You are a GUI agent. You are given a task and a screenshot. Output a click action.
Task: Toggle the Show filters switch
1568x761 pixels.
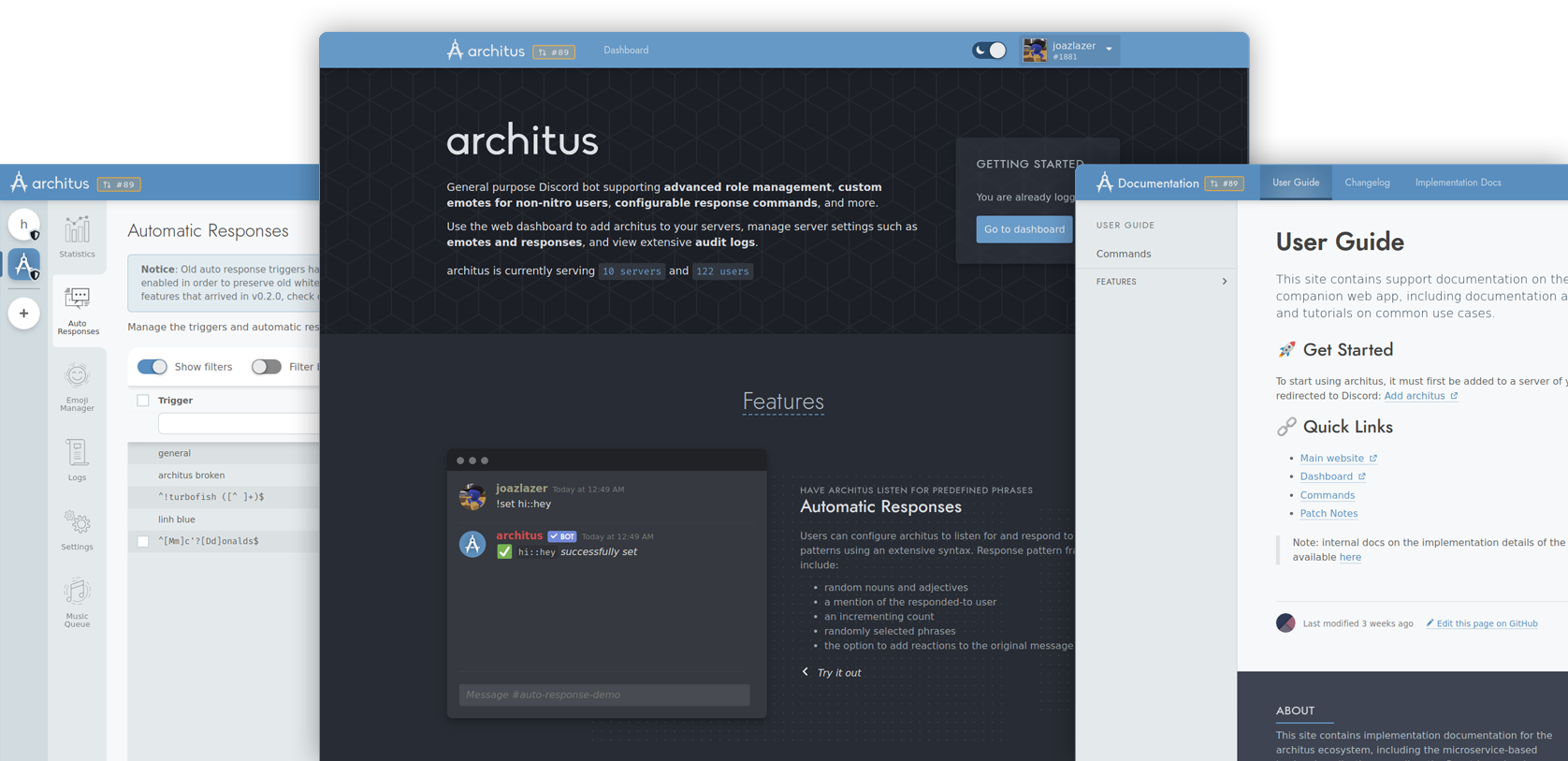coord(152,367)
